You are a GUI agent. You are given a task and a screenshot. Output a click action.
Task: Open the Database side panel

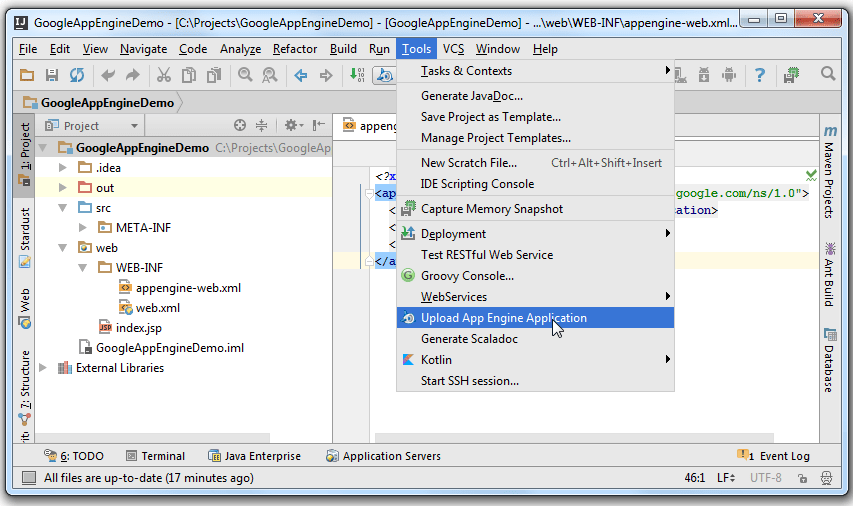829,360
